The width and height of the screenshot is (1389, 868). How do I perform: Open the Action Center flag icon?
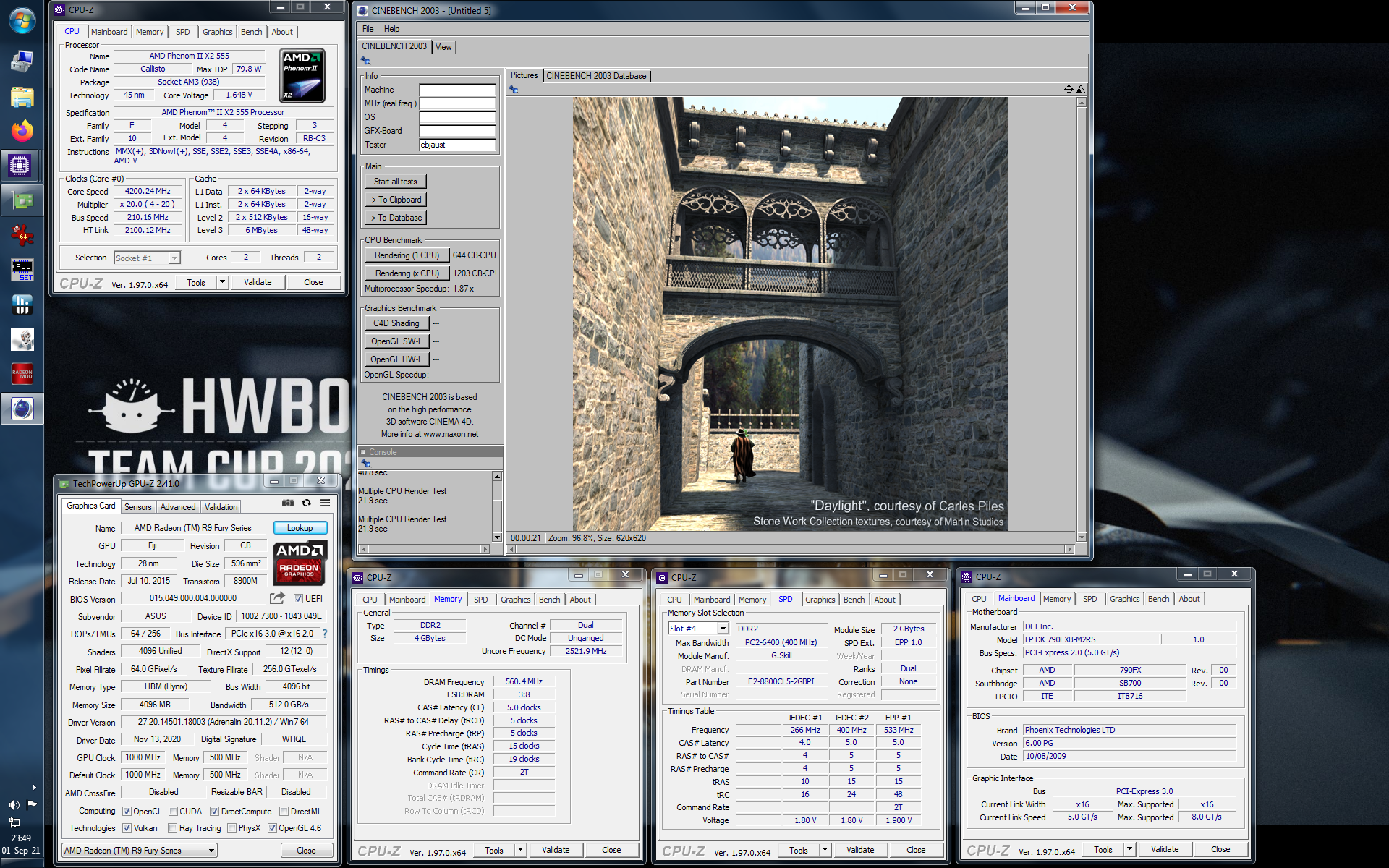31,804
